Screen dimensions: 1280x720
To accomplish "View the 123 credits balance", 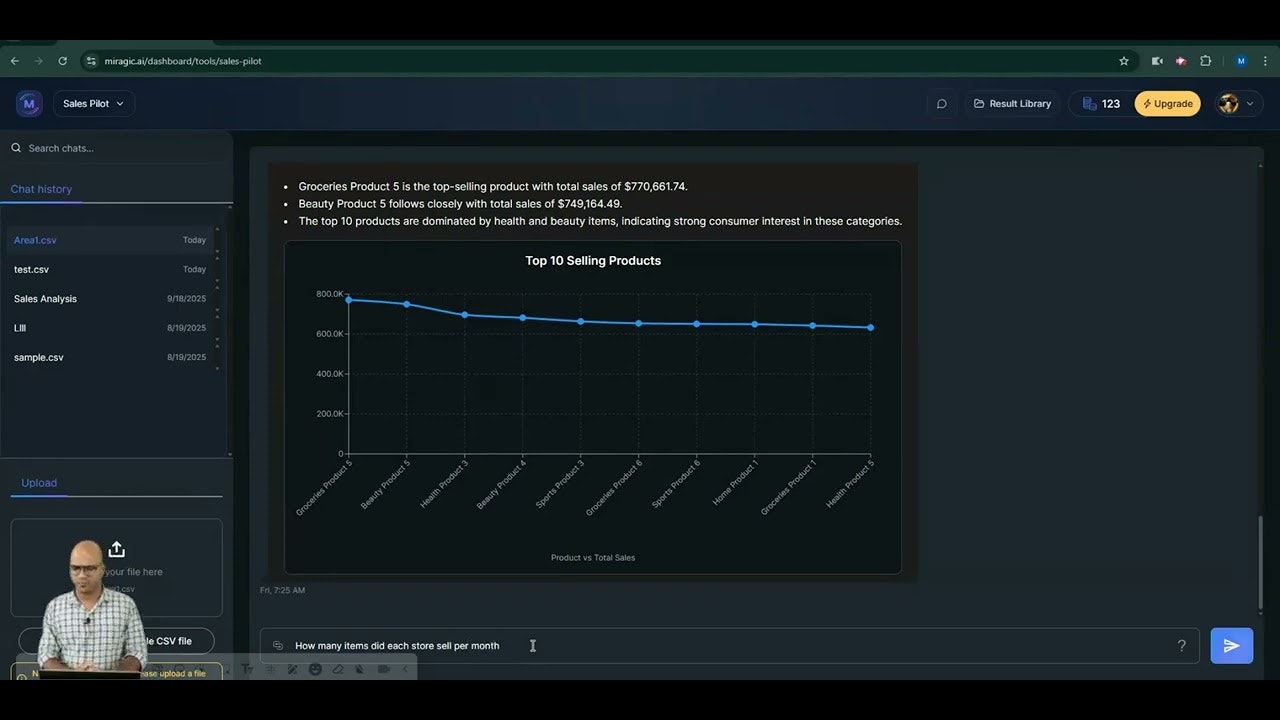I will pos(1100,103).
